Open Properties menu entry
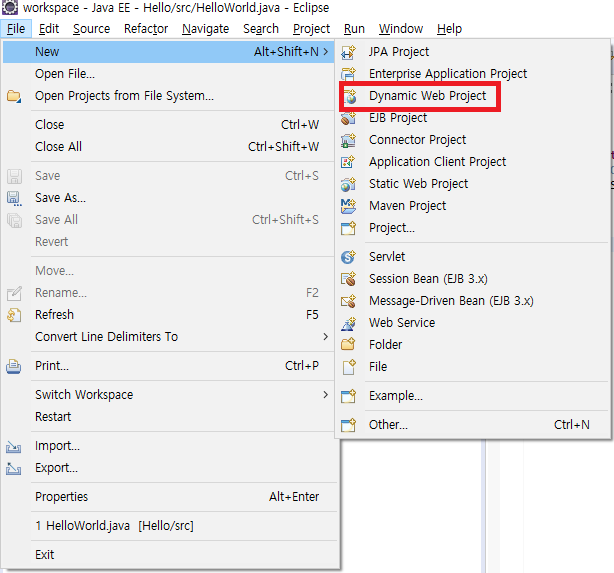 (x=168, y=497)
